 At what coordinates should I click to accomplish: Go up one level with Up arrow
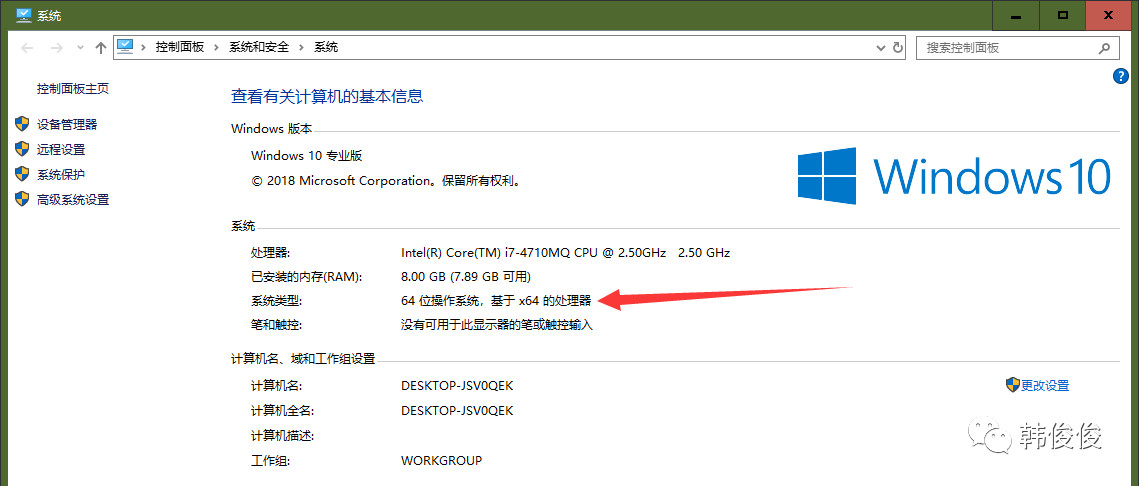[x=101, y=48]
